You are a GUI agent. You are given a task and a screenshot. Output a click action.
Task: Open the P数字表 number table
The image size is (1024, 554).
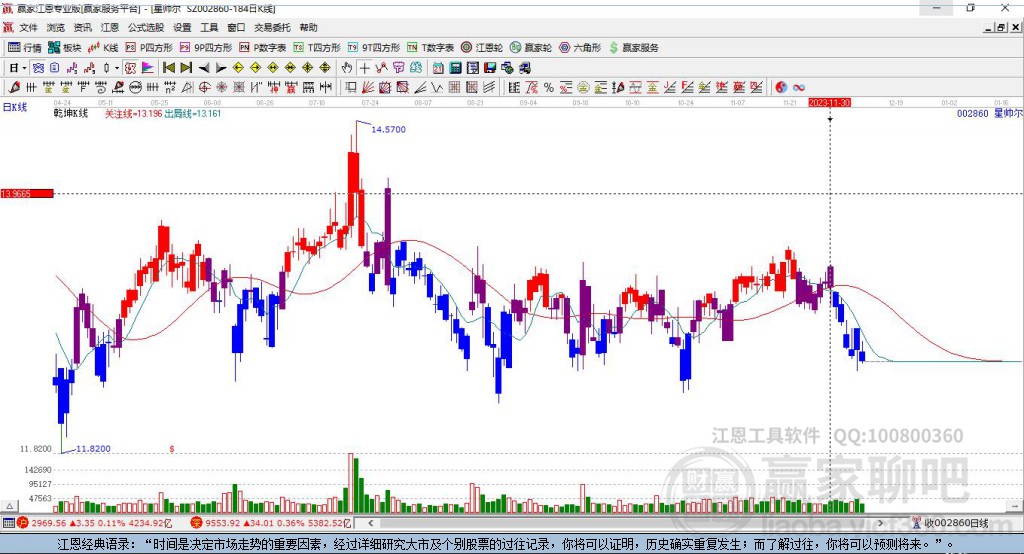pyautogui.click(x=263, y=48)
